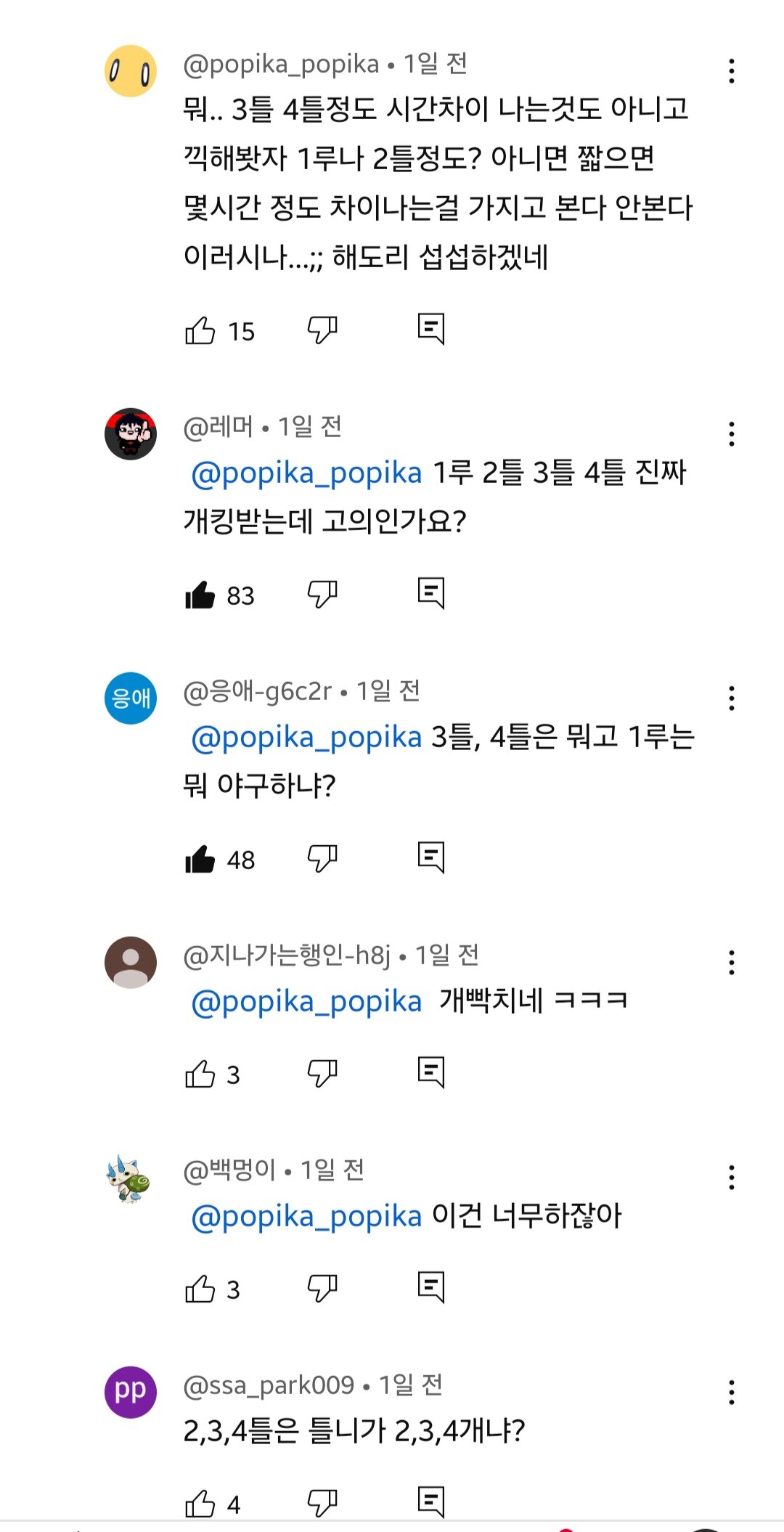Dislike @지나가는행인-h8j's comment

point(322,1074)
